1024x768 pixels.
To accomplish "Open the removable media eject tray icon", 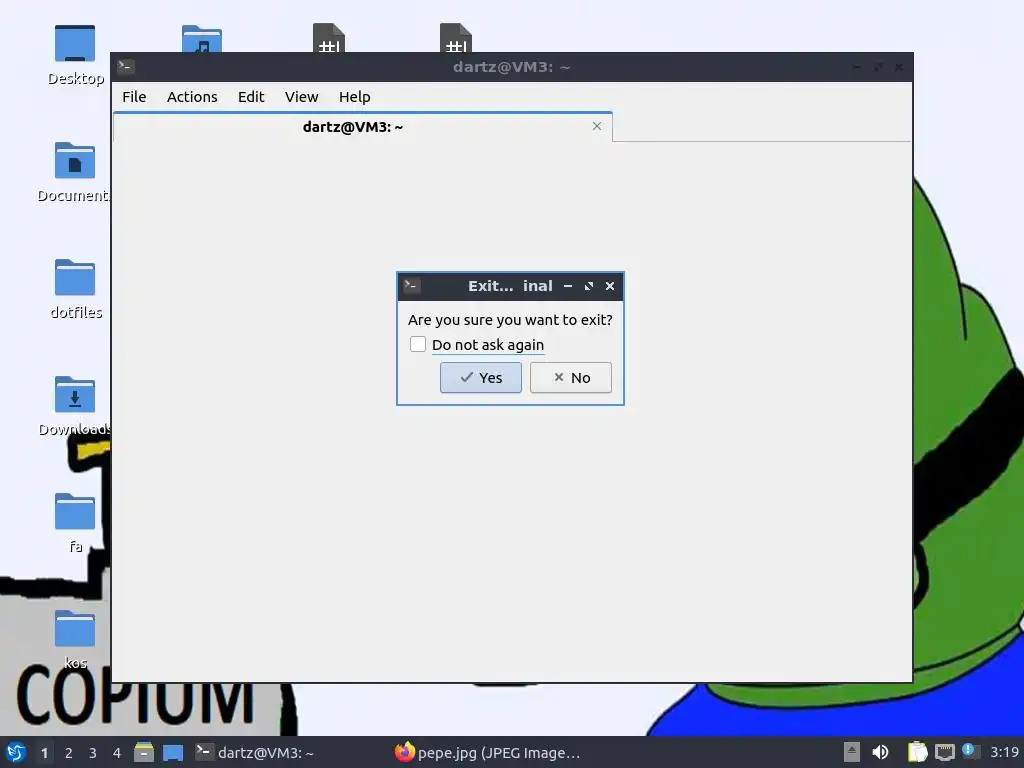I will 852,752.
